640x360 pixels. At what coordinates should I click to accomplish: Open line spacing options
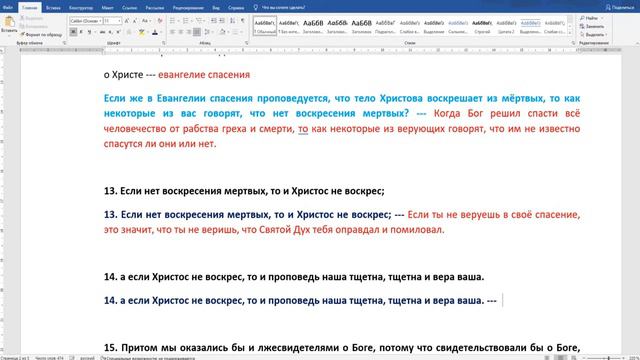(208, 32)
